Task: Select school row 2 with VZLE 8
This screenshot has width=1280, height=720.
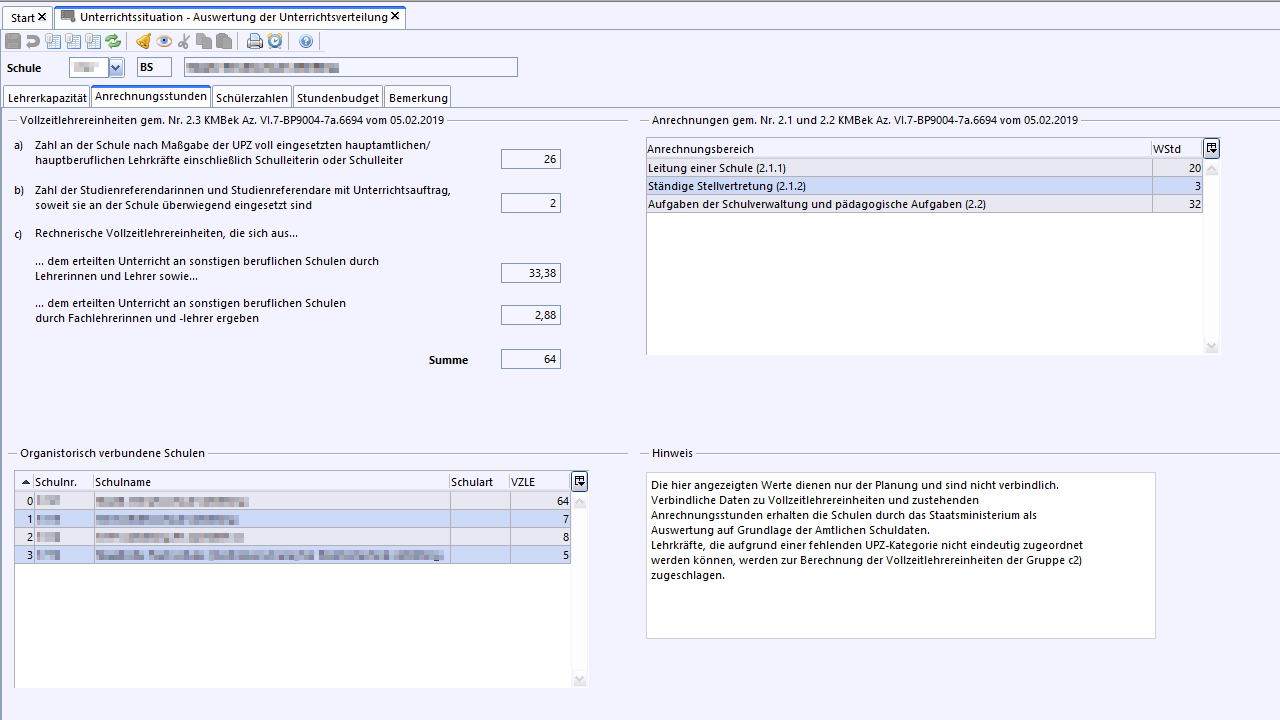Action: pyautogui.click(x=293, y=537)
